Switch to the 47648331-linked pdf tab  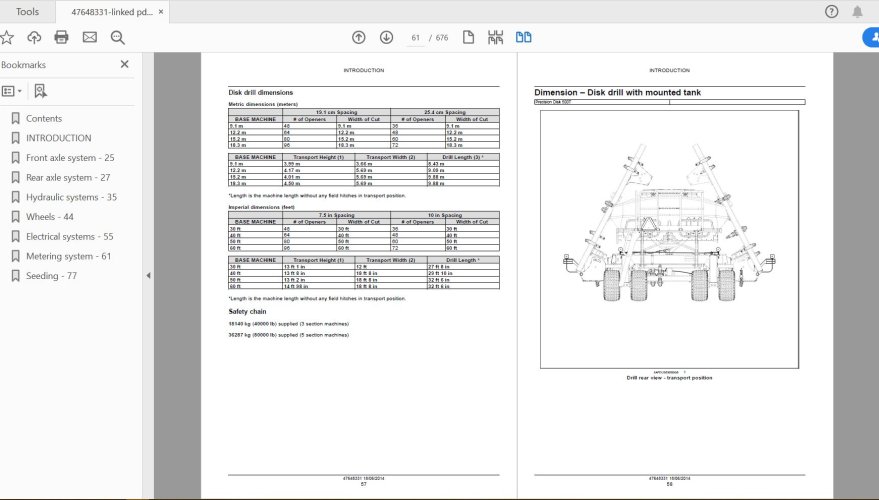point(112,12)
